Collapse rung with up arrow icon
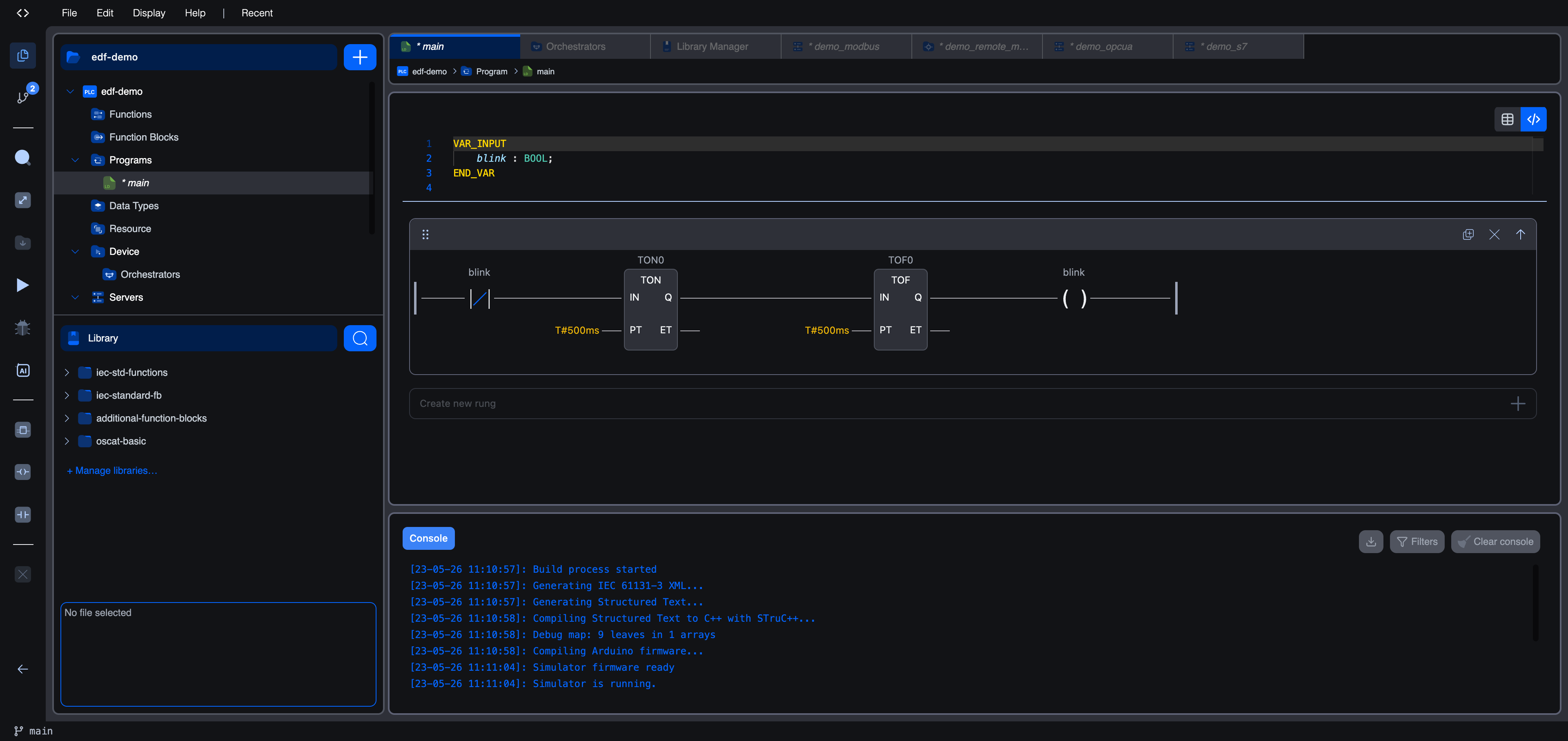This screenshot has height=741, width=1568. (x=1521, y=234)
